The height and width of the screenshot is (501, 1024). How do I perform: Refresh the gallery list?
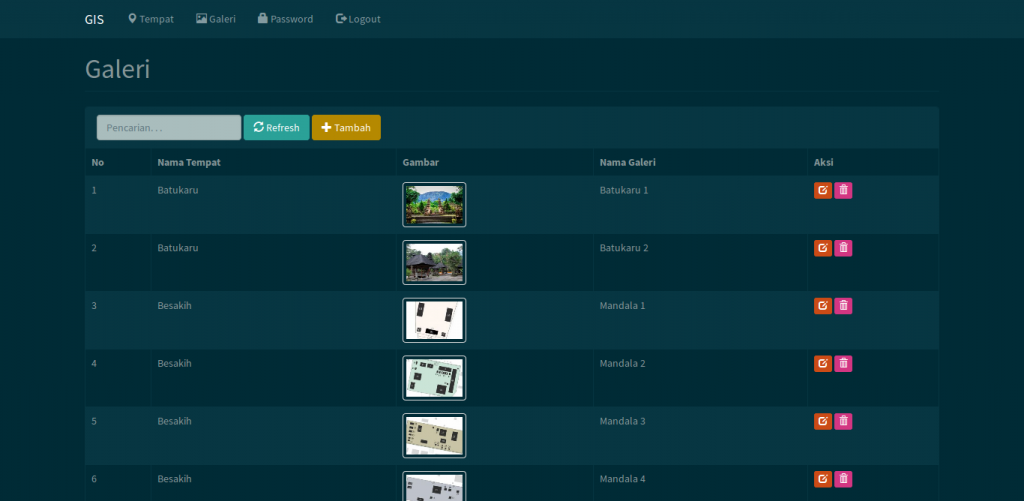[276, 127]
